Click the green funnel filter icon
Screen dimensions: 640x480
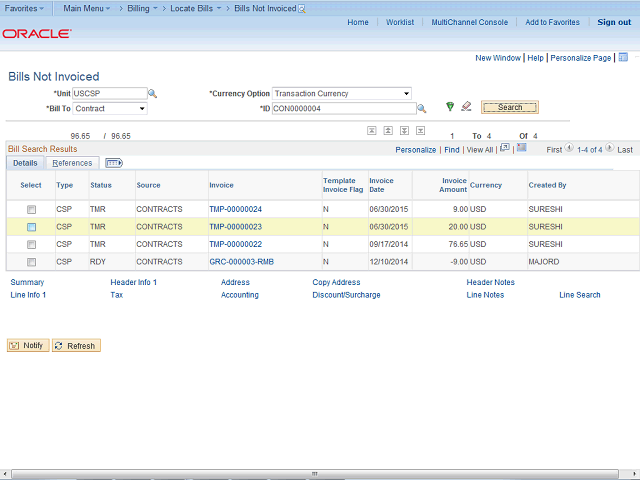(x=450, y=107)
